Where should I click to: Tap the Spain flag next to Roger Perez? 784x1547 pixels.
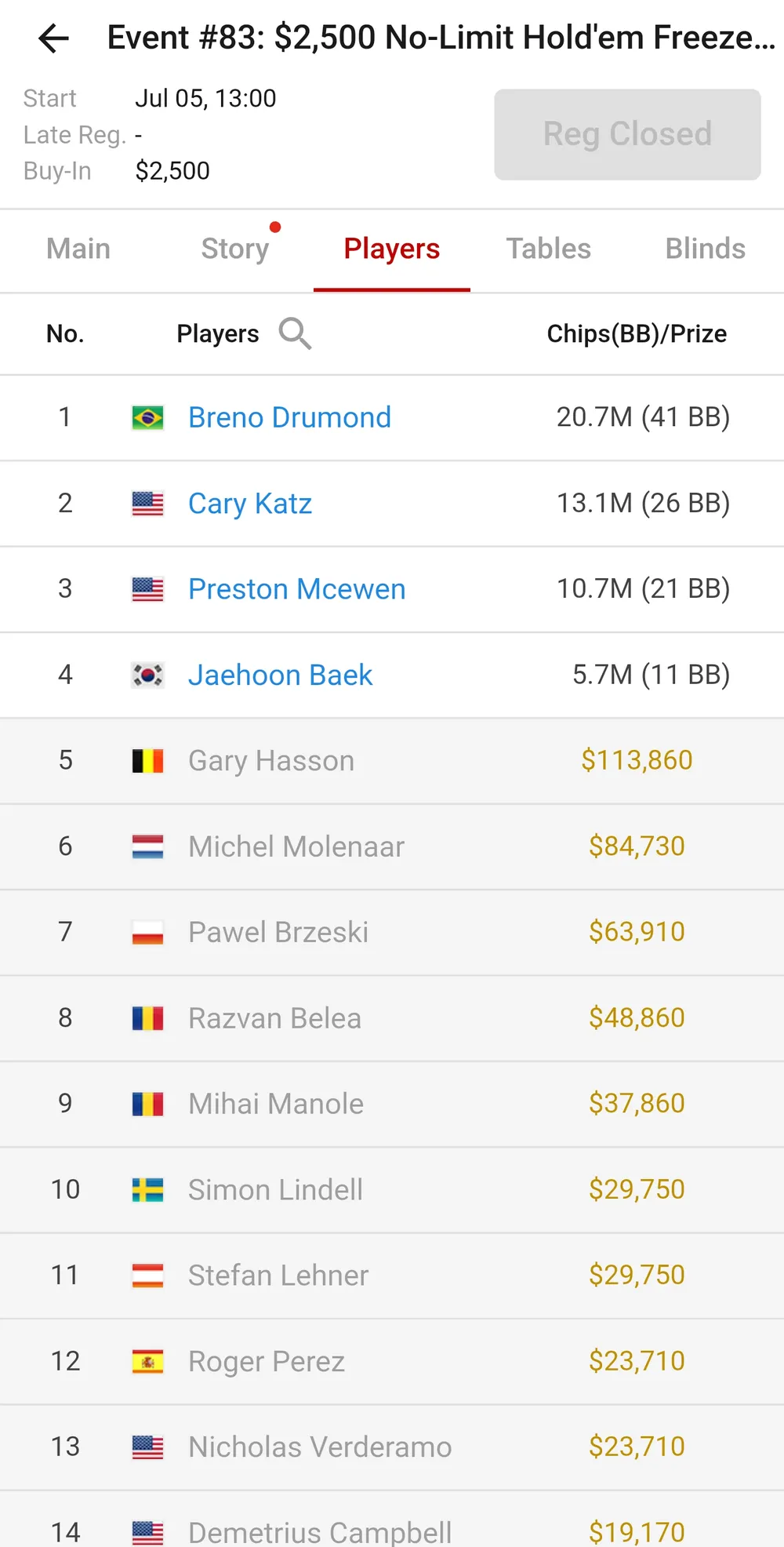147,1362
